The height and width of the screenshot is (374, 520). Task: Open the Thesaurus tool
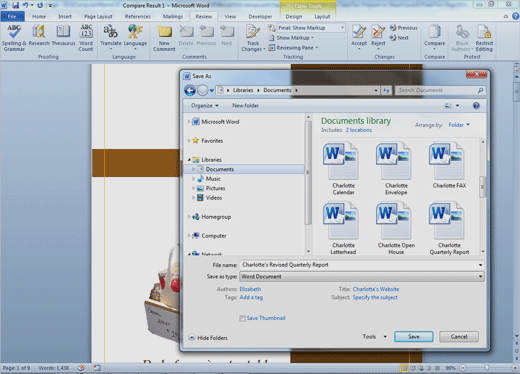(x=63, y=35)
